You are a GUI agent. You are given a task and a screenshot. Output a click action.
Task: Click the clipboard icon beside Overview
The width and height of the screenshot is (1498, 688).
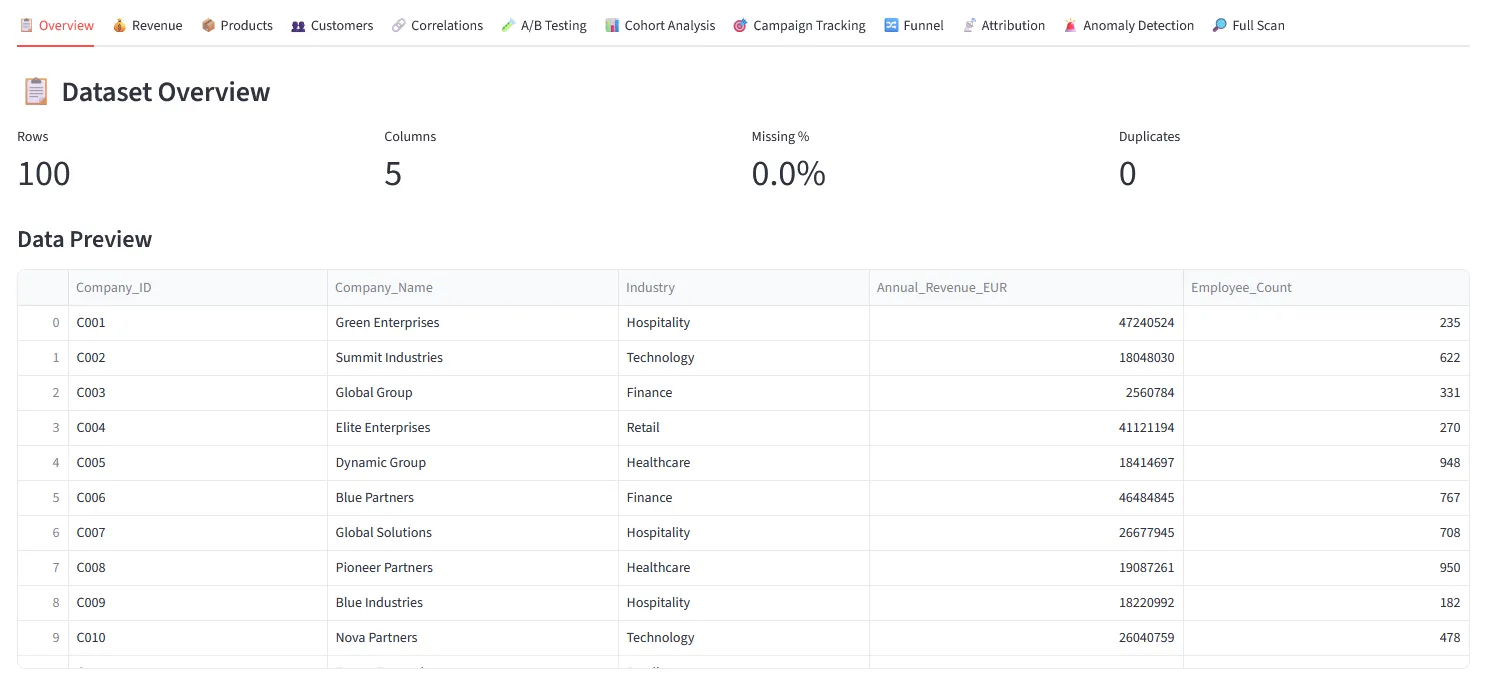[27, 25]
